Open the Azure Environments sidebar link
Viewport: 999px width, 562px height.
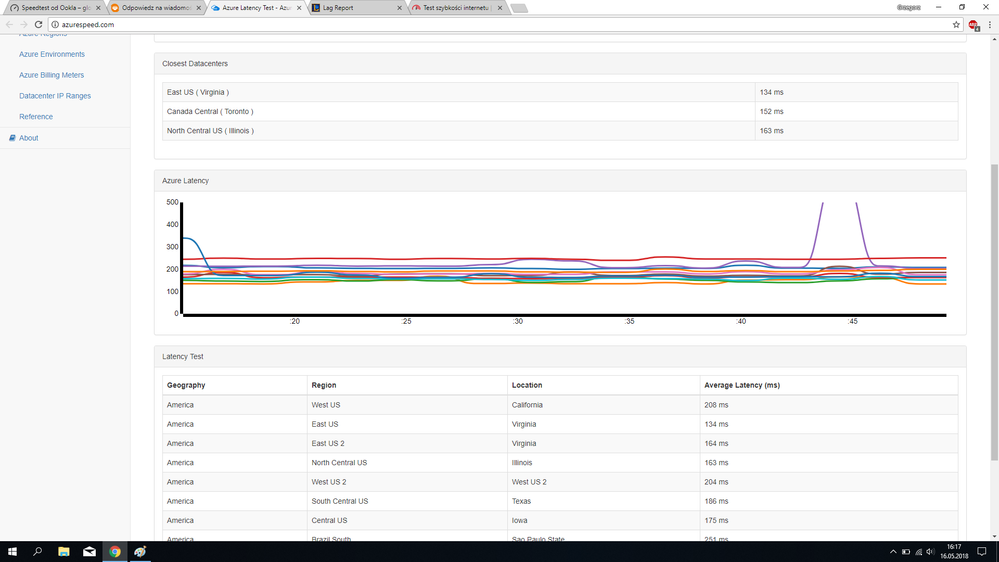[52, 54]
